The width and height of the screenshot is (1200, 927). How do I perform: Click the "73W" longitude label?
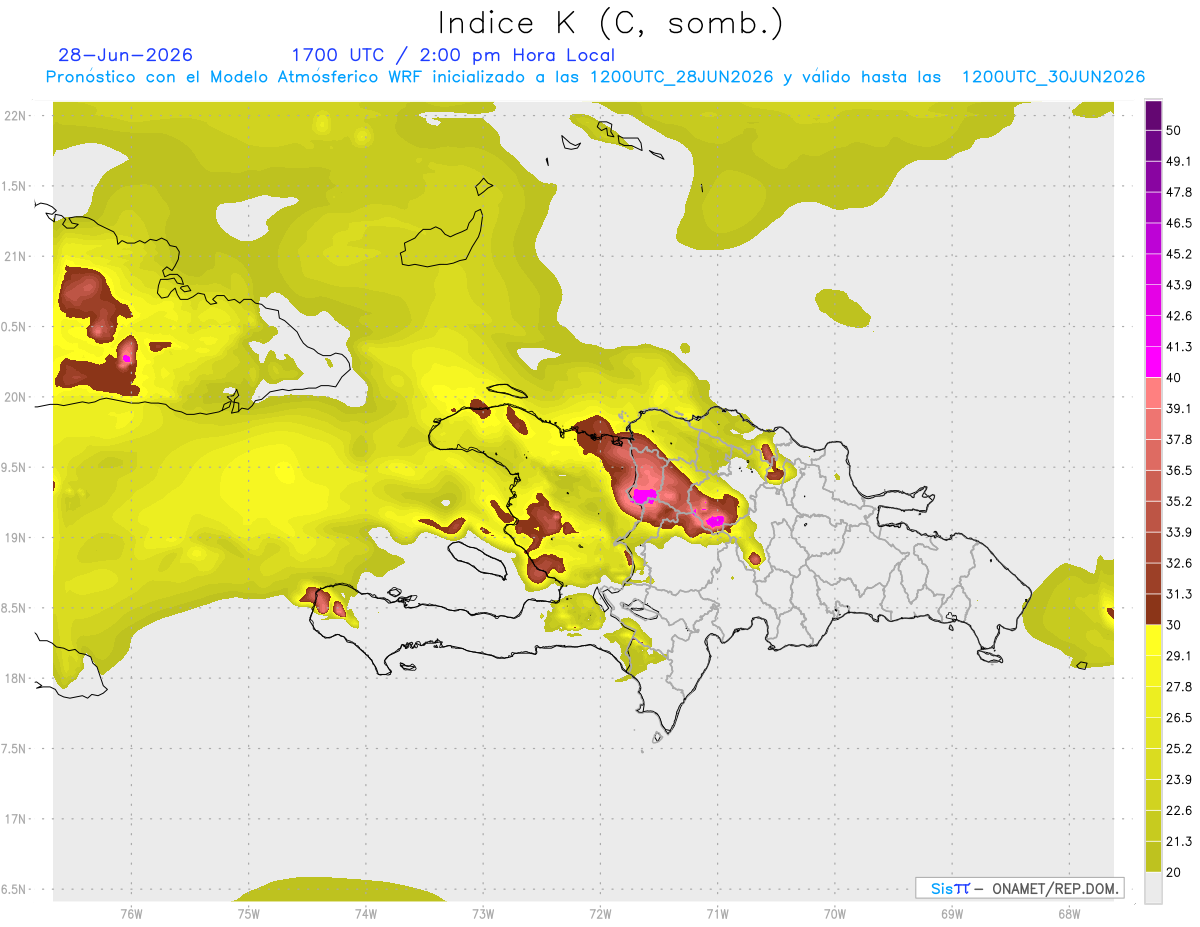coord(483,913)
